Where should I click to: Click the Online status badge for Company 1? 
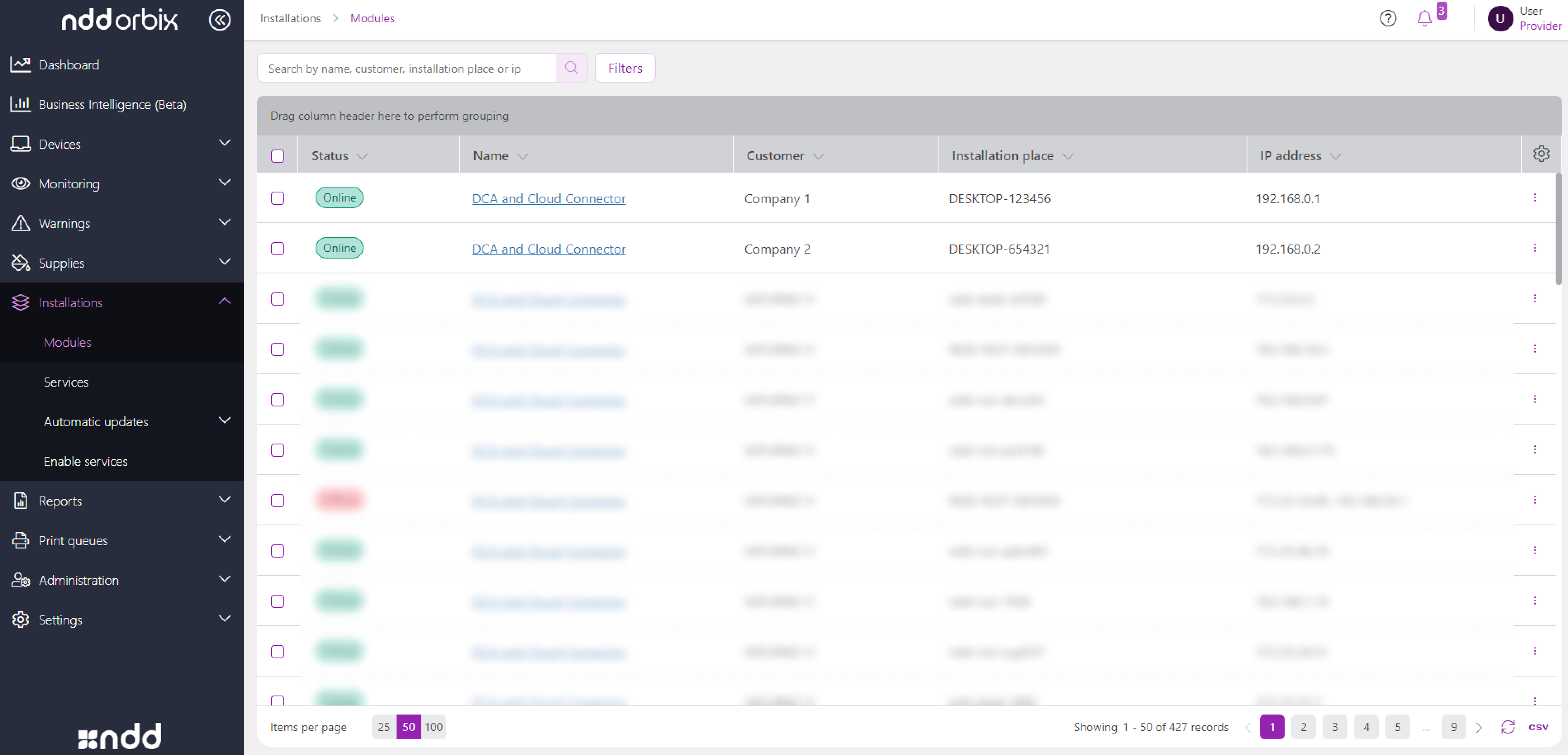pyautogui.click(x=339, y=197)
